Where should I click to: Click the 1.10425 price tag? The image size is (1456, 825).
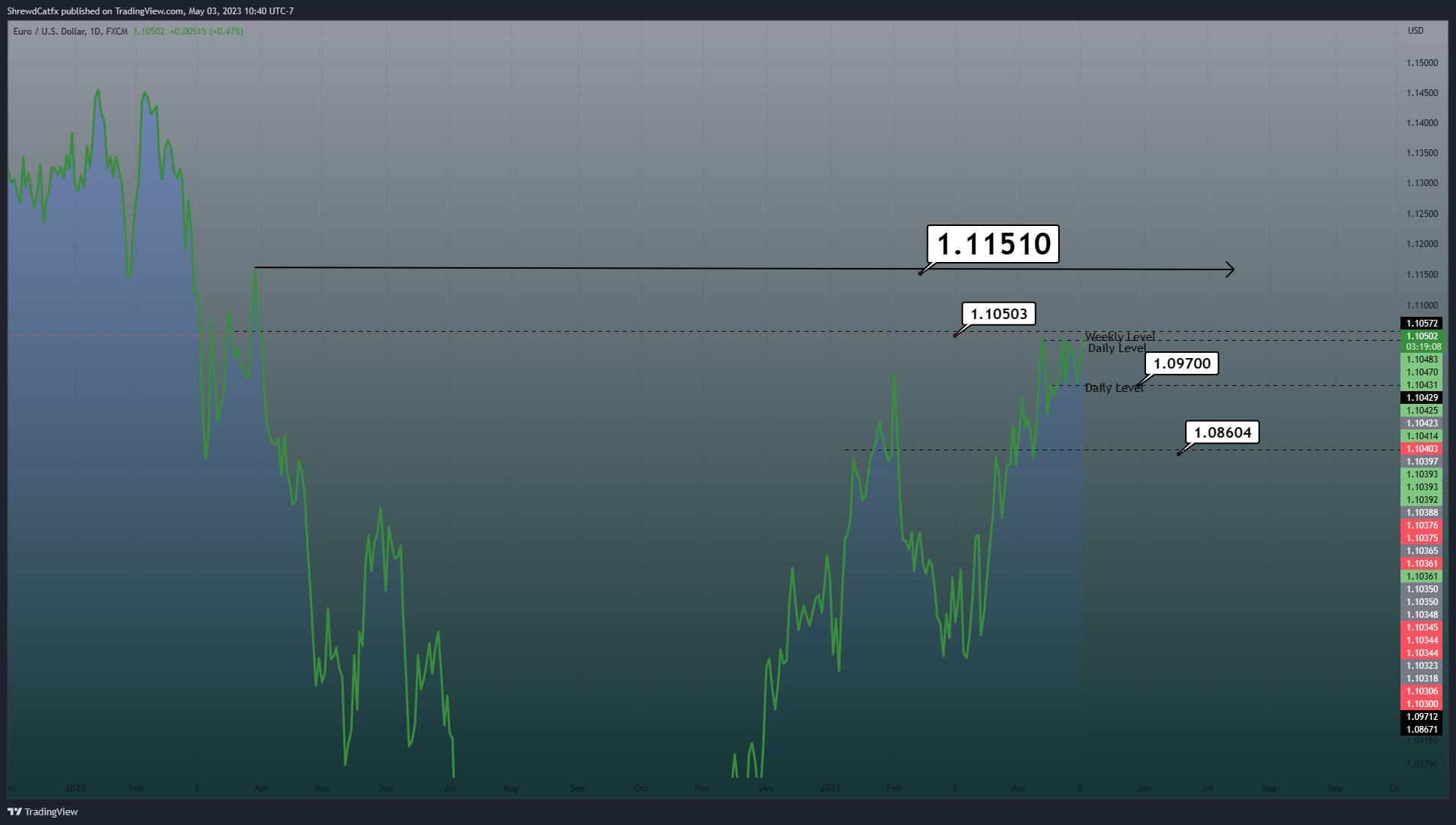[x=1421, y=411]
